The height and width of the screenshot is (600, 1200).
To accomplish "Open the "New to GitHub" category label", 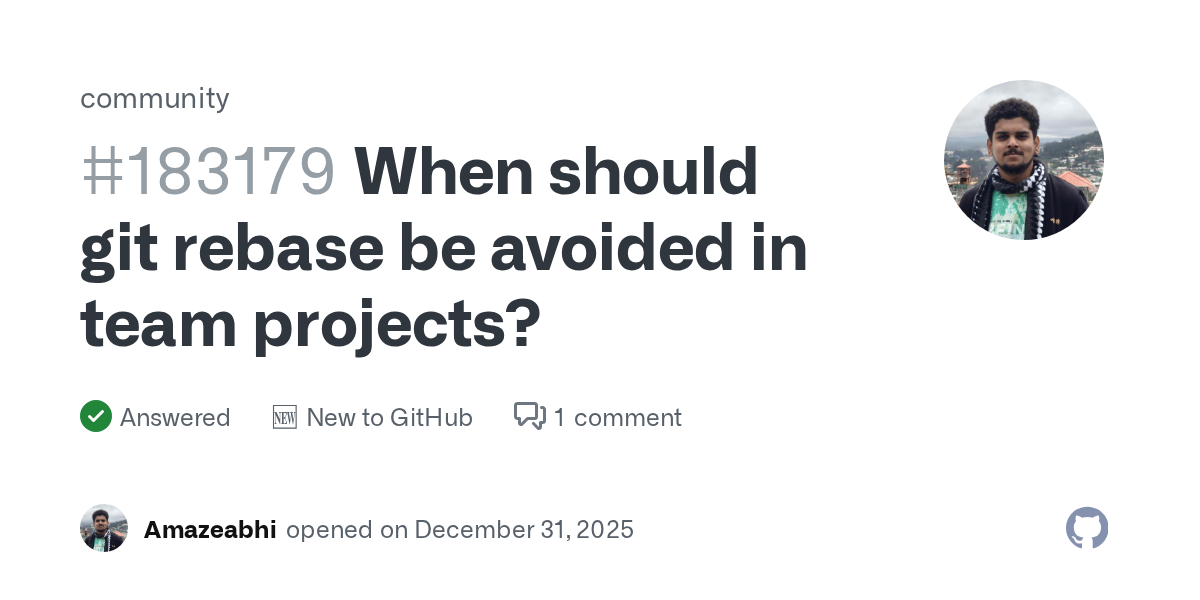I will coord(389,417).
